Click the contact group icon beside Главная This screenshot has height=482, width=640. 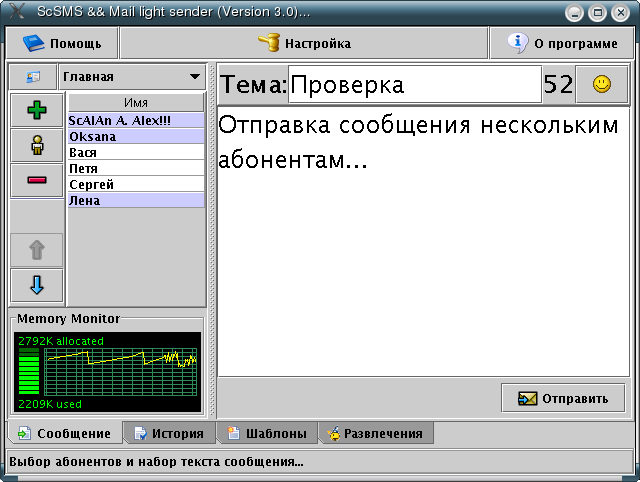click(31, 77)
